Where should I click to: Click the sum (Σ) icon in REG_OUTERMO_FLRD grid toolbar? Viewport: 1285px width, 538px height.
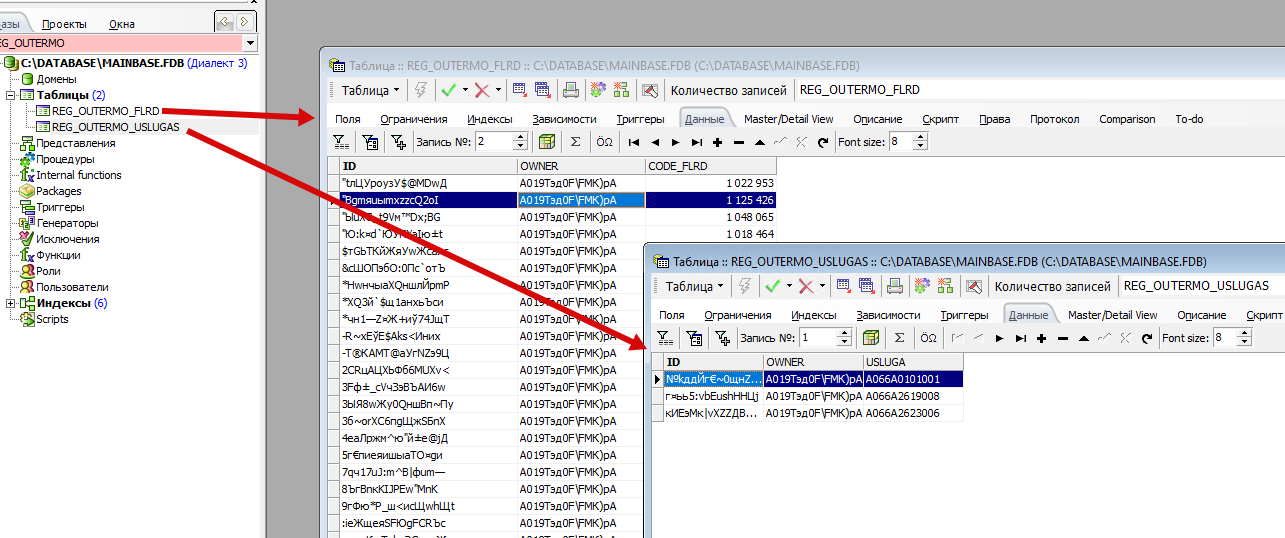[575, 142]
